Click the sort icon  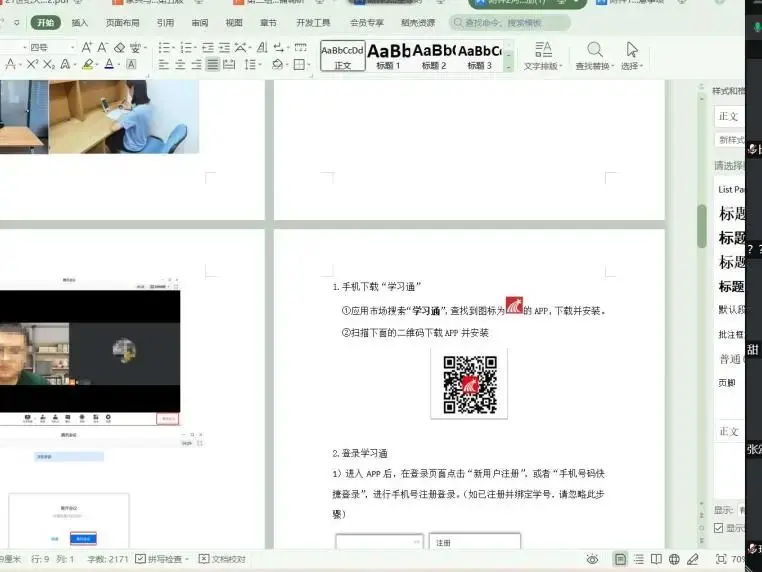click(x=262, y=48)
